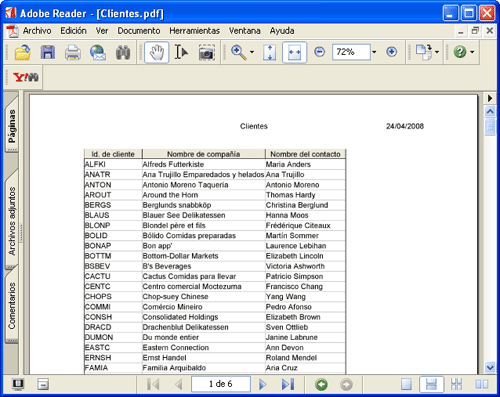Image resolution: width=500 pixels, height=397 pixels.
Task: Open Help with the green question icon
Action: pyautogui.click(x=460, y=52)
